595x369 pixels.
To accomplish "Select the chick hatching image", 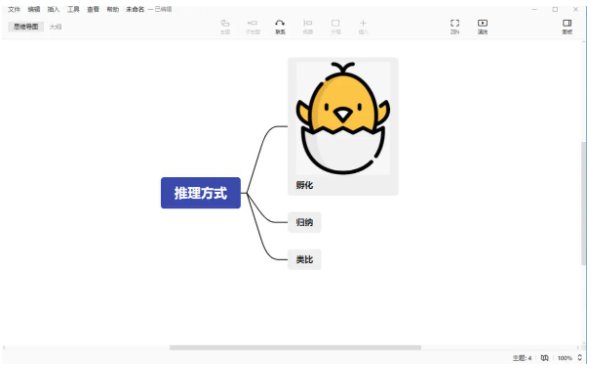I will coord(343,118).
